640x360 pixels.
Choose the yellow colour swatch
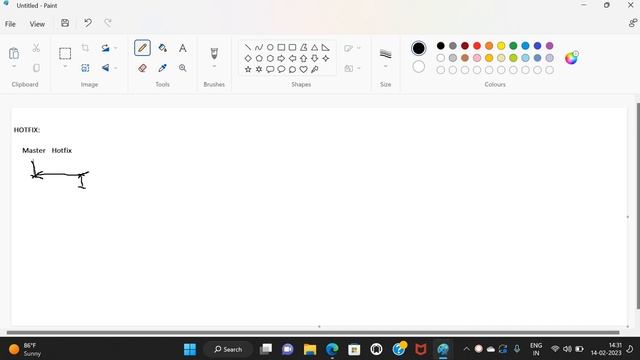point(501,46)
